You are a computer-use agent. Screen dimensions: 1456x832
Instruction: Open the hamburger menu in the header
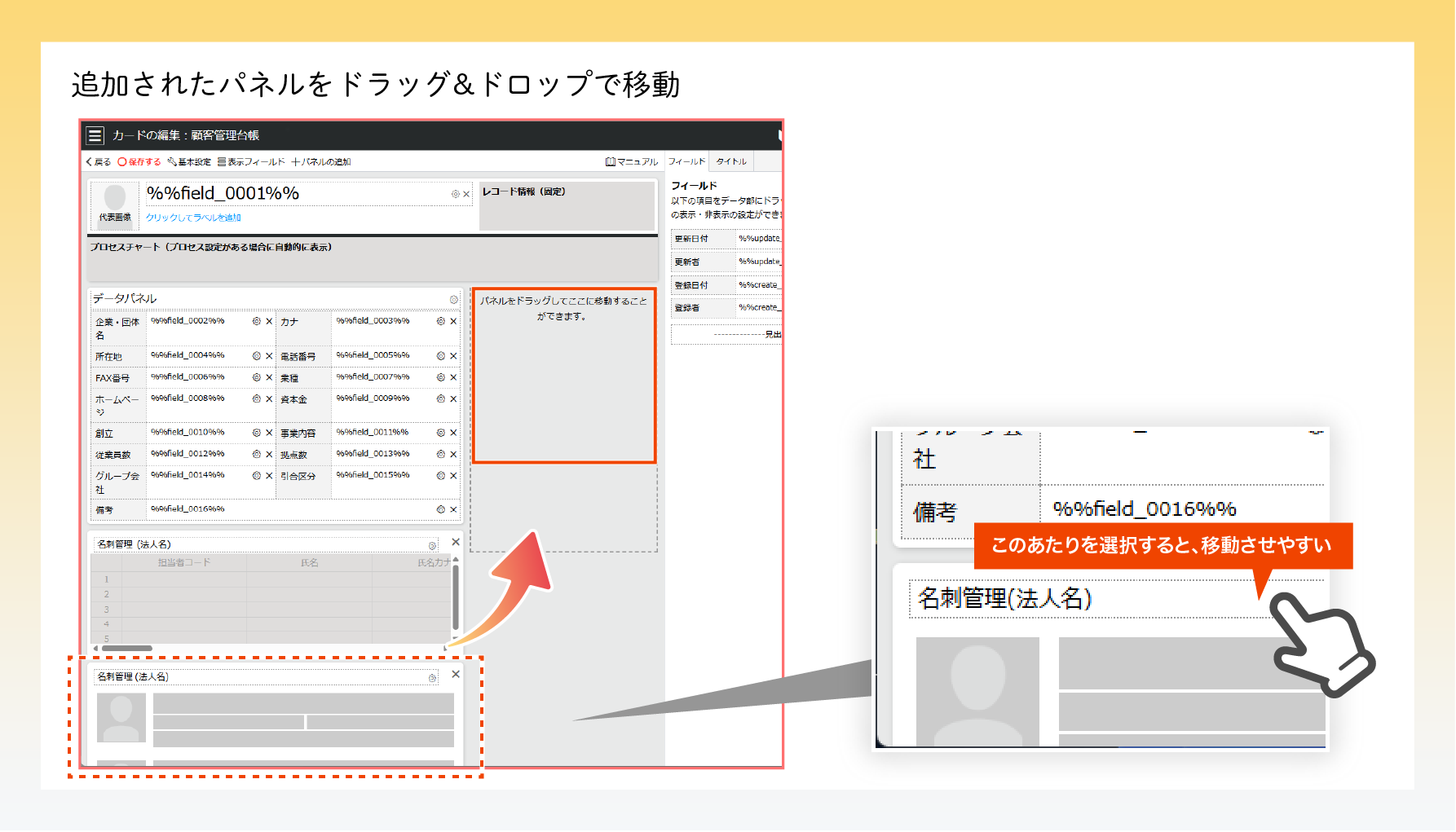tap(95, 135)
